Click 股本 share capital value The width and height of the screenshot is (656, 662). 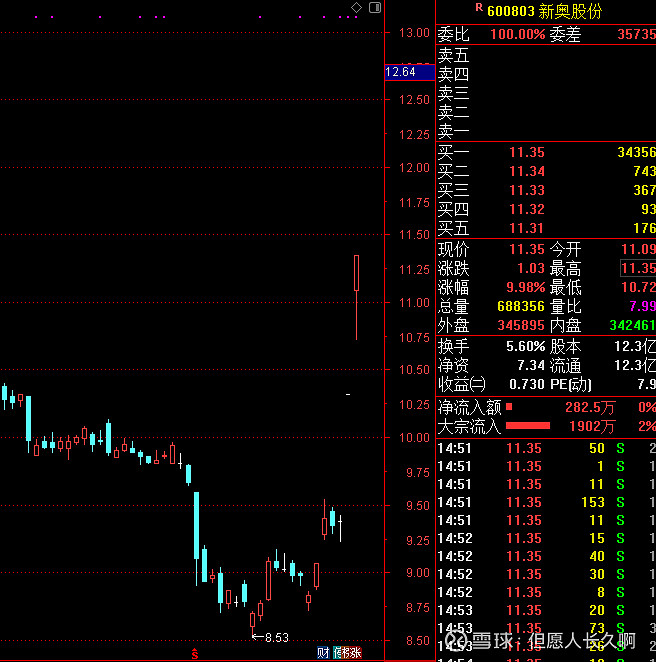coord(634,347)
